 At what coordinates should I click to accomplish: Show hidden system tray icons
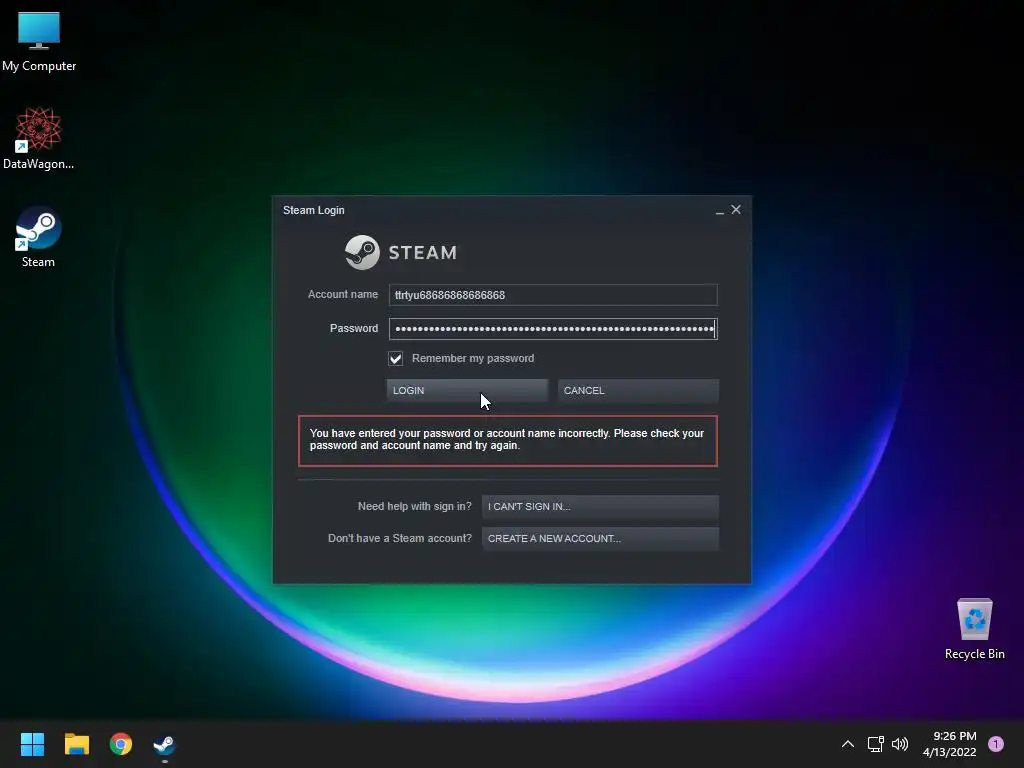tap(848, 744)
